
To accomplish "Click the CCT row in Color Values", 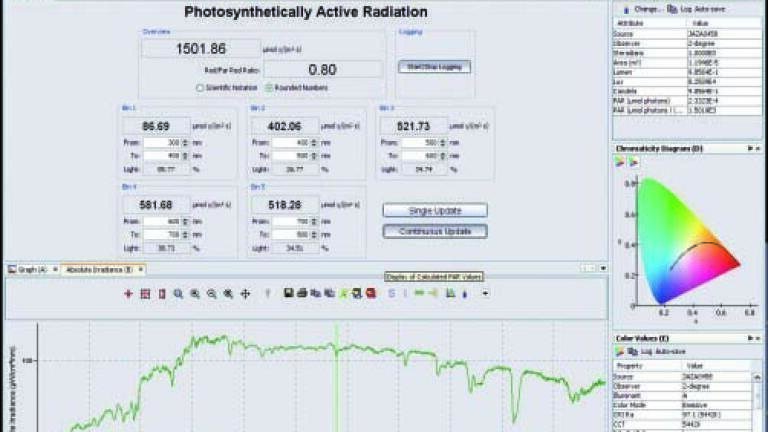I will (682, 424).
